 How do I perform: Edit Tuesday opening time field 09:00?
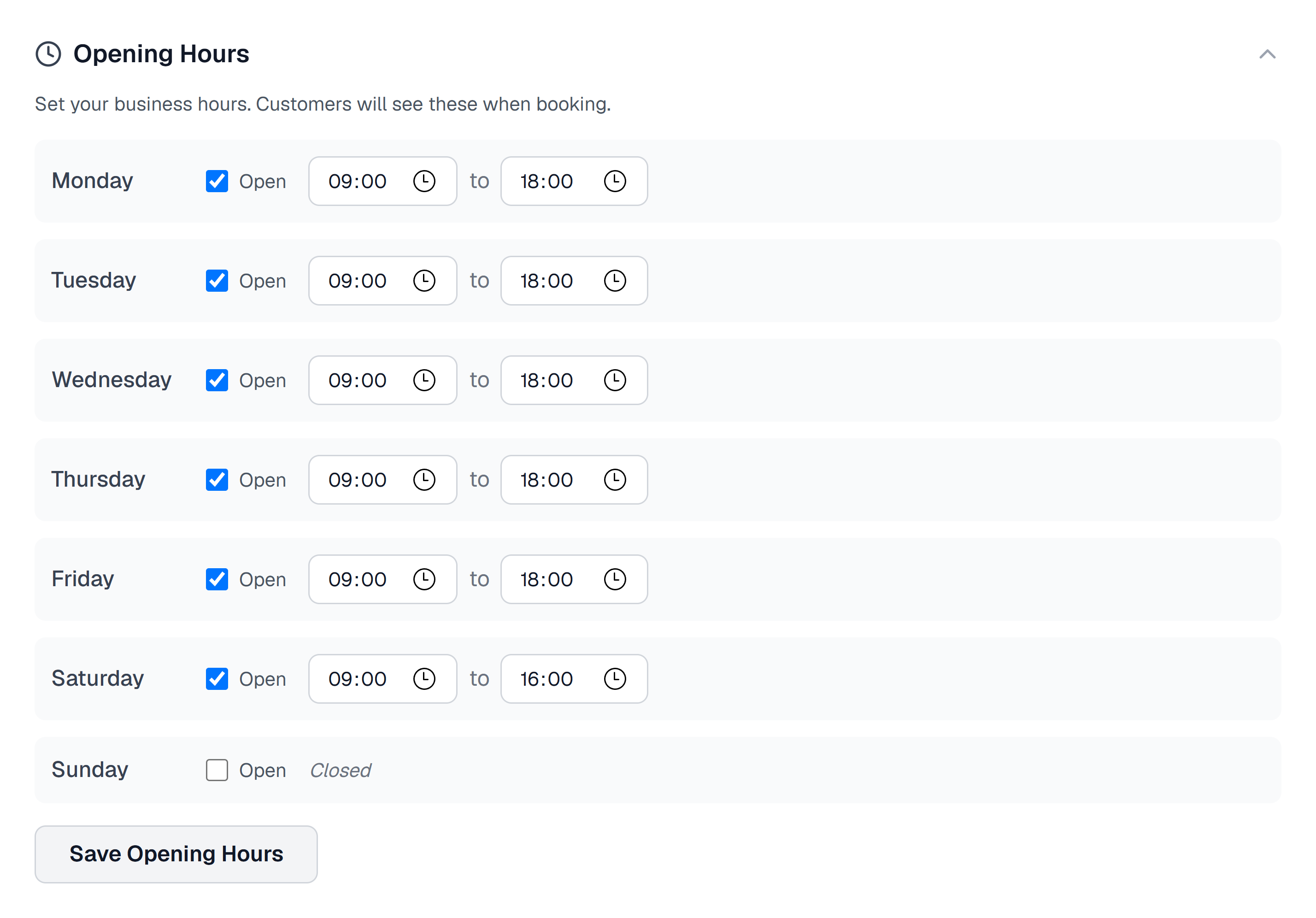(x=383, y=281)
